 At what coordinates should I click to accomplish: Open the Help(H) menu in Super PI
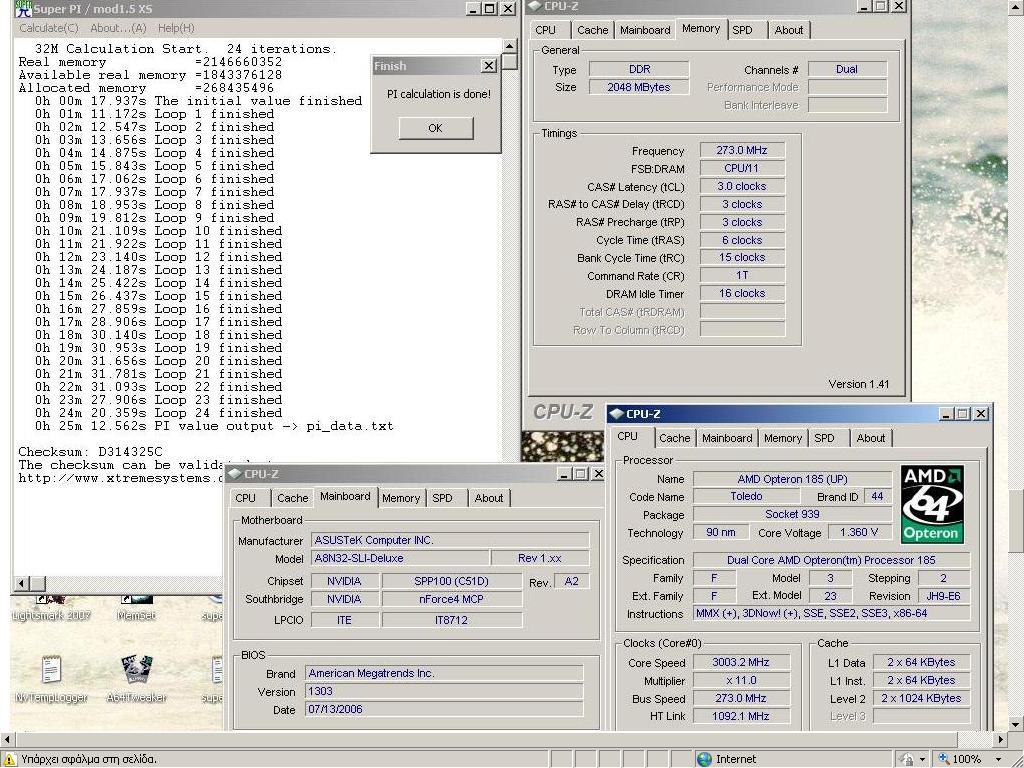(176, 28)
